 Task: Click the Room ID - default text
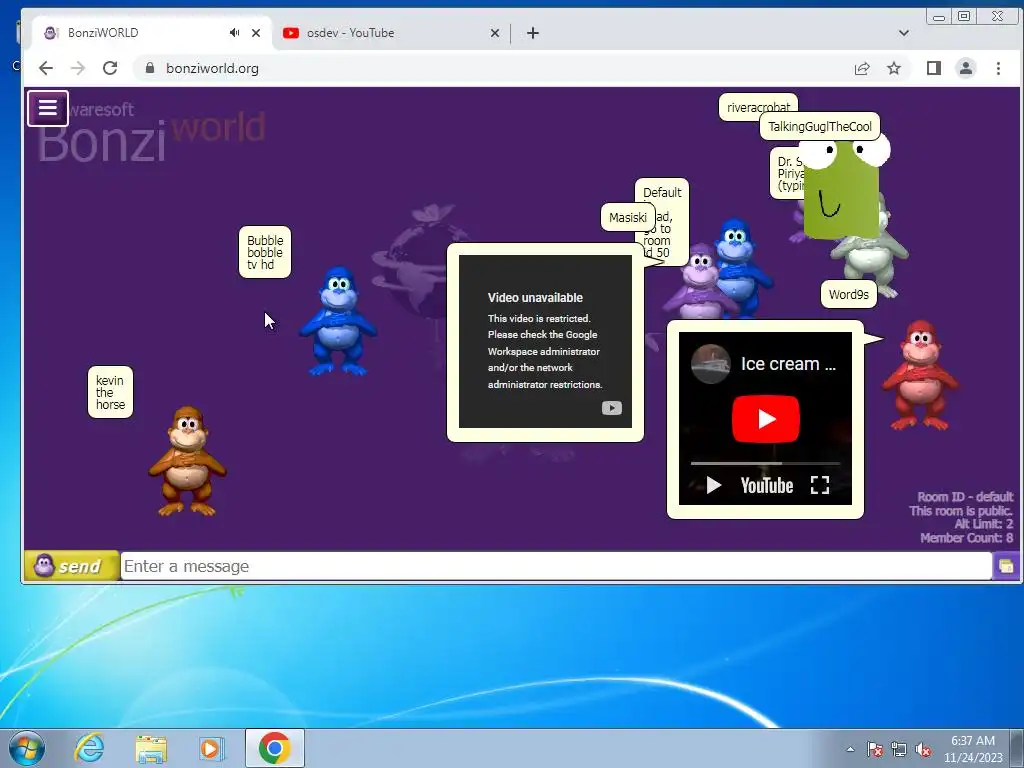pyautogui.click(x=965, y=496)
